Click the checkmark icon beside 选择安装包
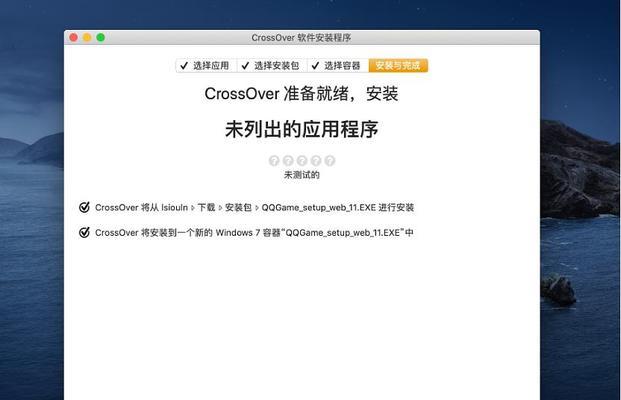Viewport: 621px width, 400px height. coord(245,66)
